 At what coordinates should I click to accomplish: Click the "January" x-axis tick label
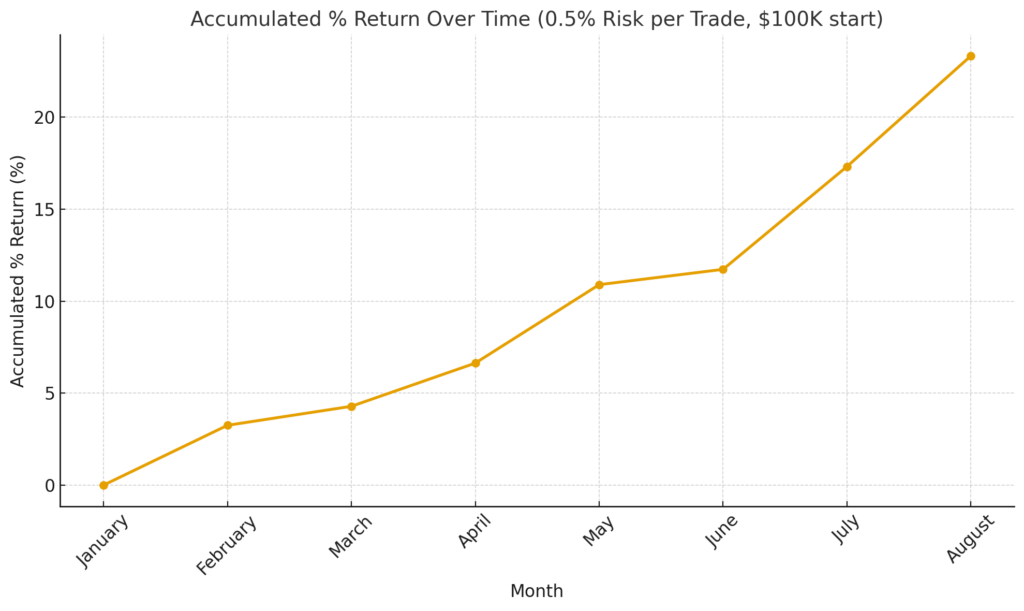(x=104, y=541)
